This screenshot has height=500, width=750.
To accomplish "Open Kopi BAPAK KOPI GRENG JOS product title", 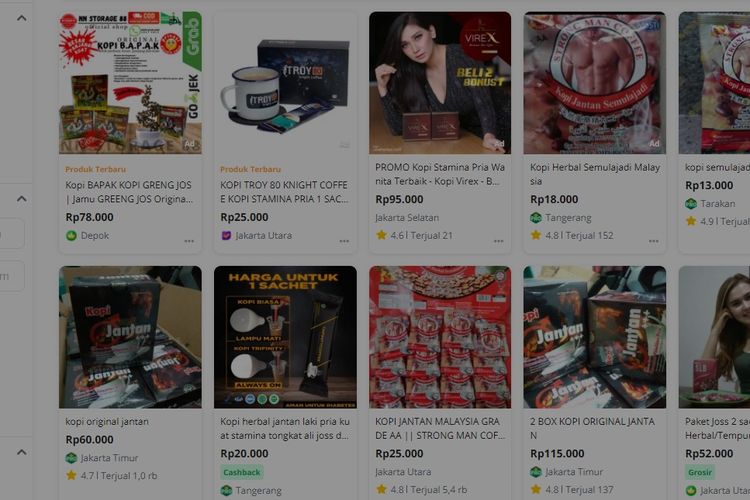I will click(129, 192).
